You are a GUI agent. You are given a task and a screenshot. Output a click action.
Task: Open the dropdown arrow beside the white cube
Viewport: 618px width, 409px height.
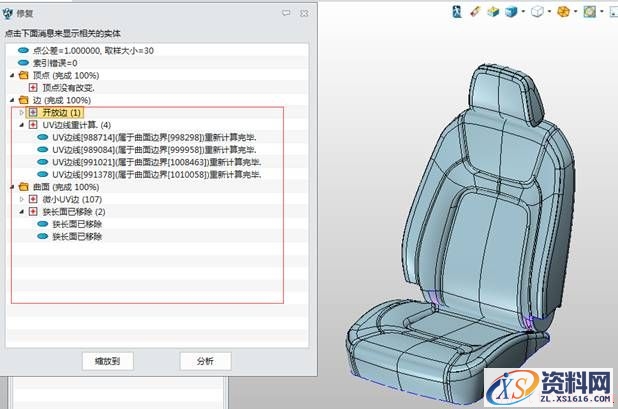549,11
